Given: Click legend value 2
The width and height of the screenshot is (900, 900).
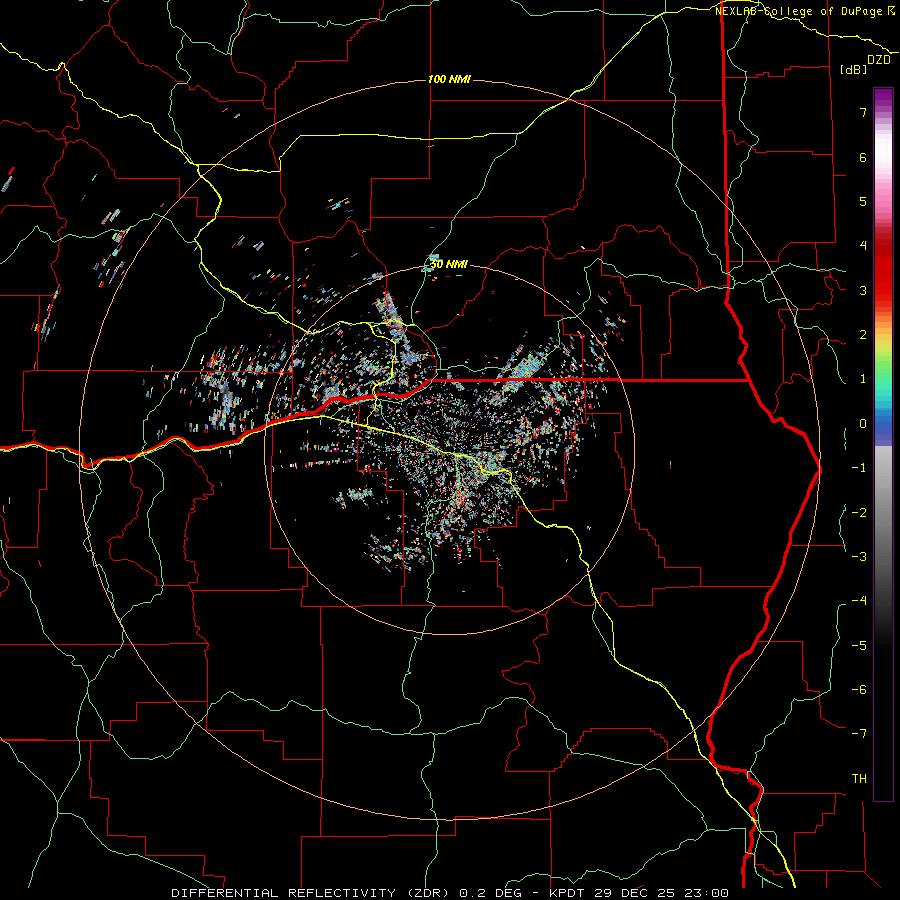Looking at the screenshot, I should click(x=863, y=335).
